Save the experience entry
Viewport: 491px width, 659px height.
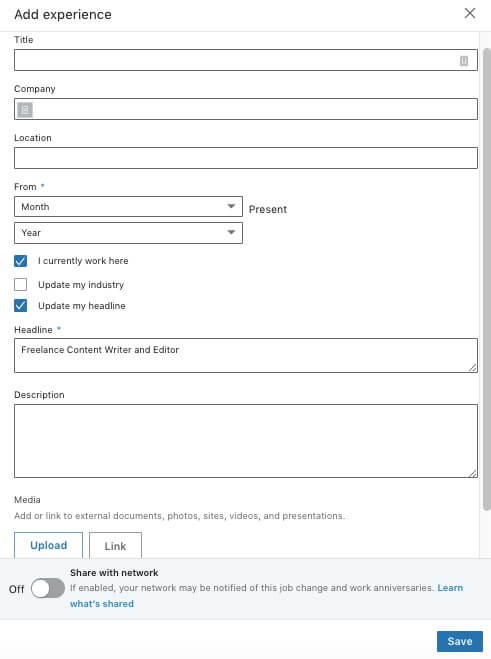click(x=459, y=641)
